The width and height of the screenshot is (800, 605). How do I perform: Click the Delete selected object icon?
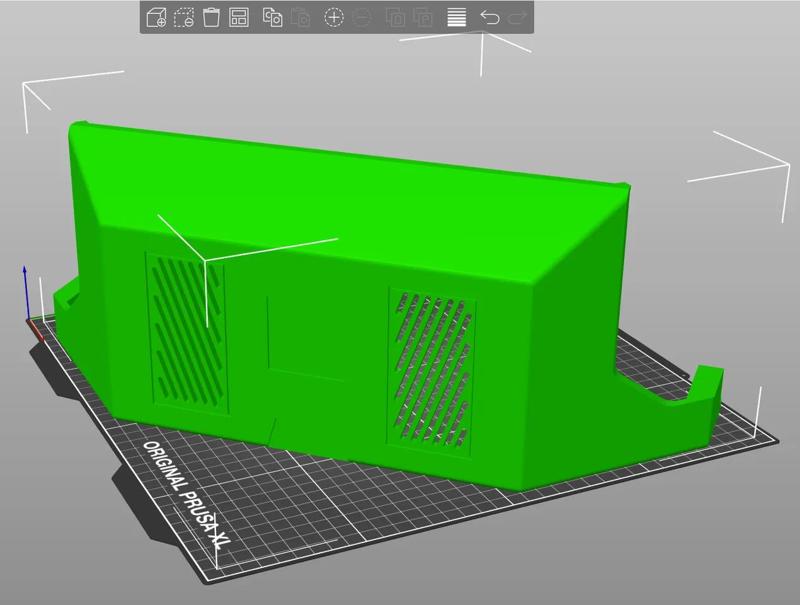184,17
